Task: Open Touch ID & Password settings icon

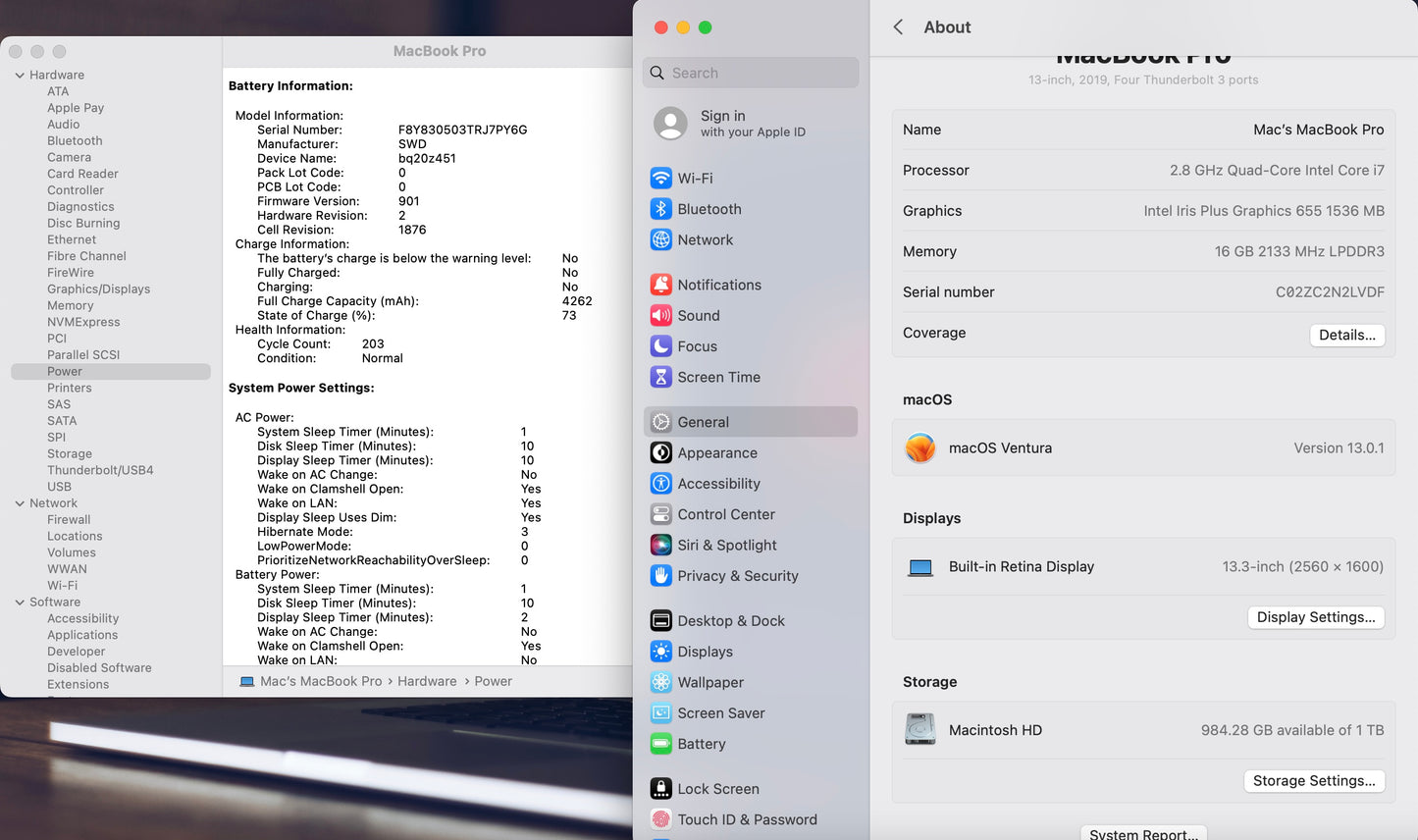Action: 659,819
